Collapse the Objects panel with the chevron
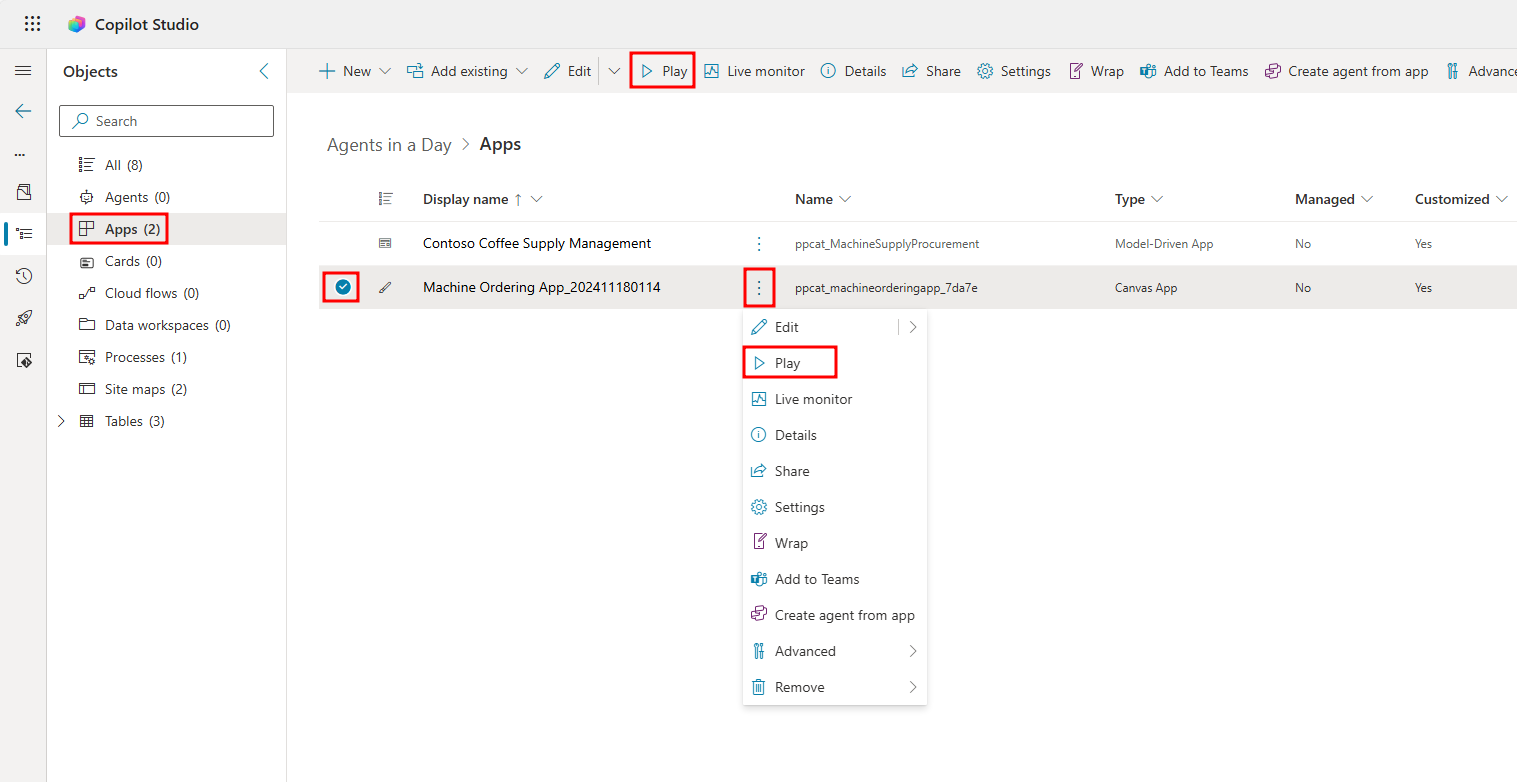The width and height of the screenshot is (1517, 782). (264, 71)
